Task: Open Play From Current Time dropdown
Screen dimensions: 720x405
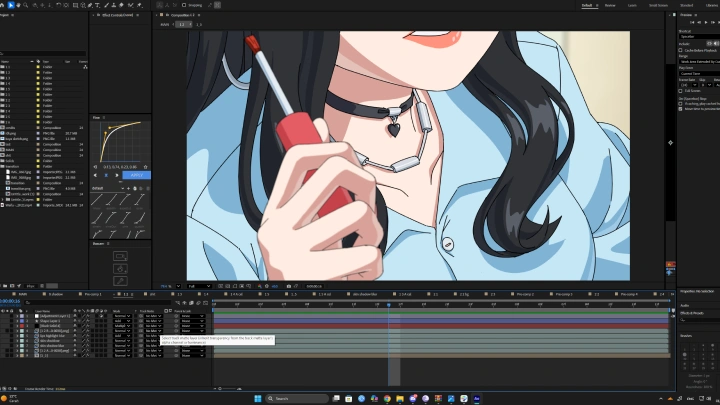Action: pos(699,73)
